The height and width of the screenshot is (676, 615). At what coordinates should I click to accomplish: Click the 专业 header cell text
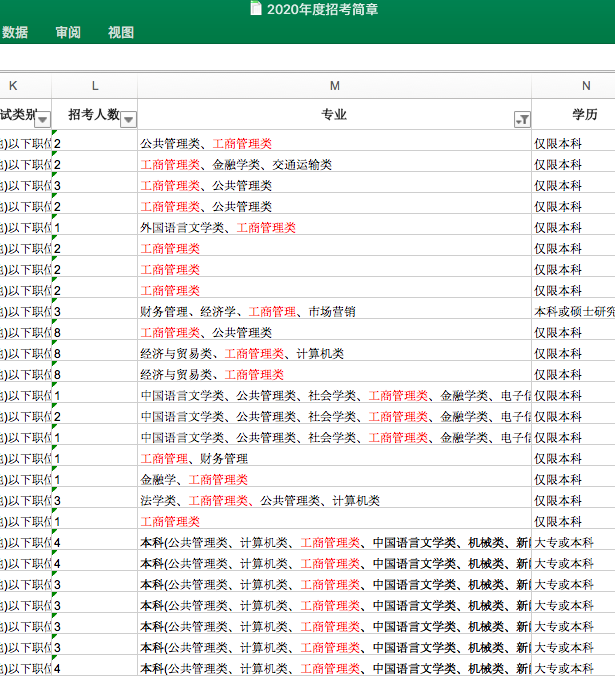tap(334, 115)
